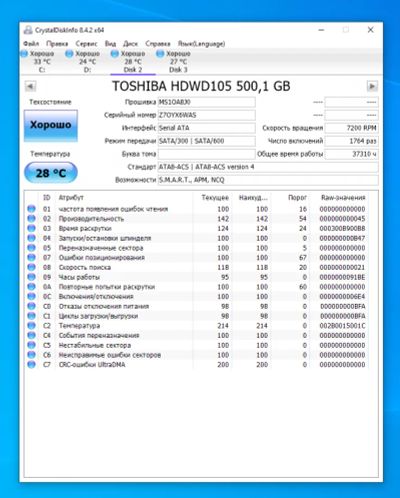Close the CrystalDiskInfo window
Screen dimensions: 400x498
tap(370, 30)
